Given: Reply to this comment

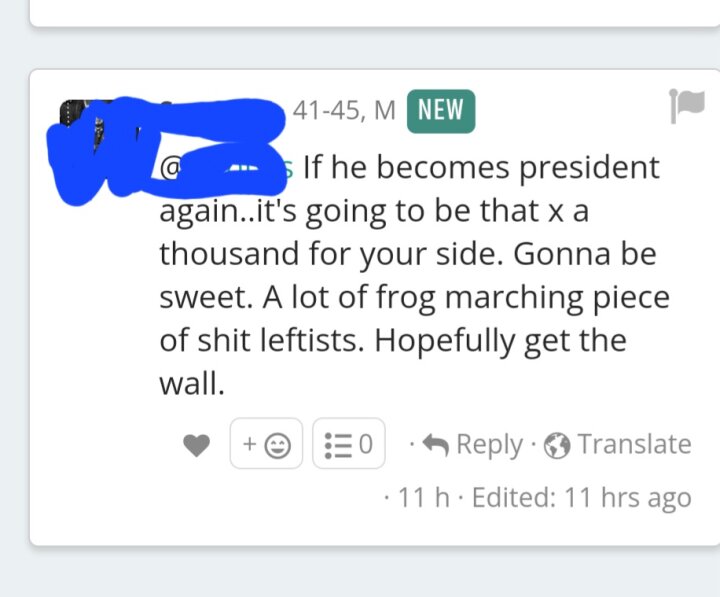Looking at the screenshot, I should 472,445.
